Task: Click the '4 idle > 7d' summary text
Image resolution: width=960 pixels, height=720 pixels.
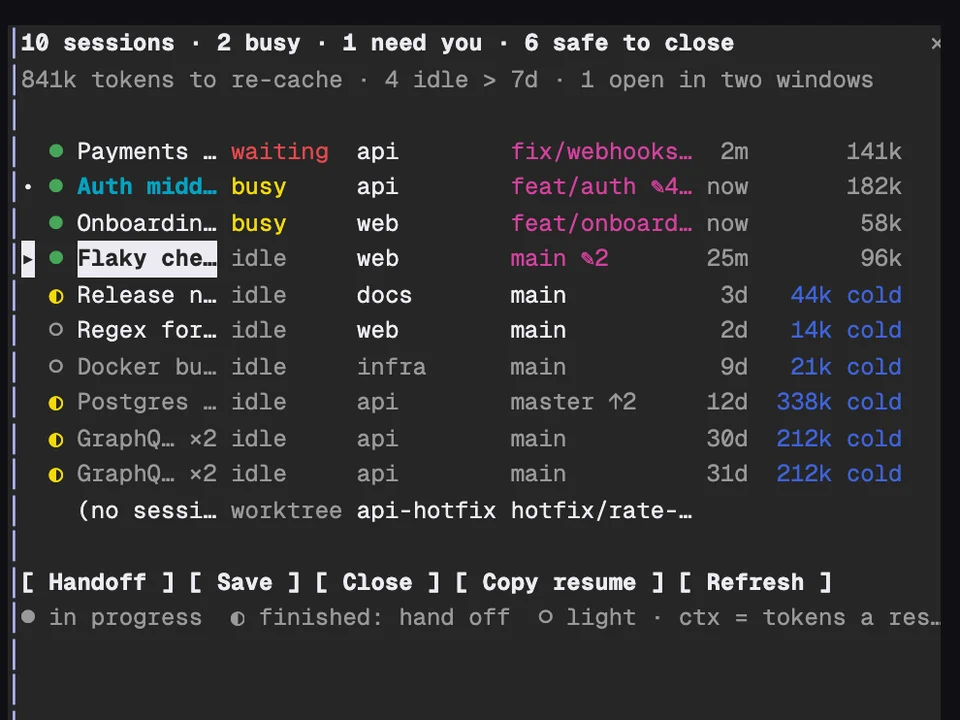Action: click(461, 80)
